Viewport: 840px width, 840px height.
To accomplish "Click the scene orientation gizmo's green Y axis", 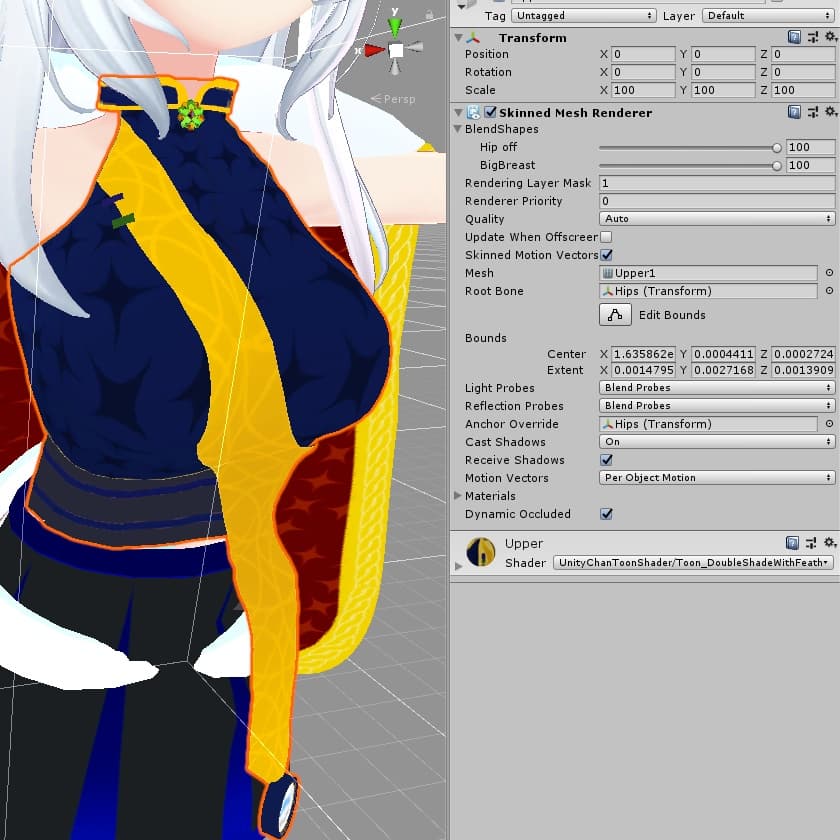I will click(396, 25).
